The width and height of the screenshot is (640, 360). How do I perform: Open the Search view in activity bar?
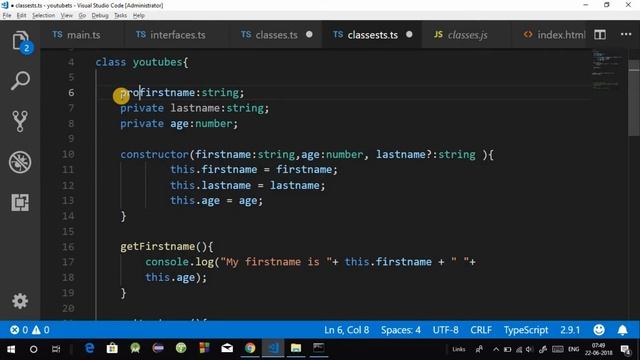coord(20,80)
